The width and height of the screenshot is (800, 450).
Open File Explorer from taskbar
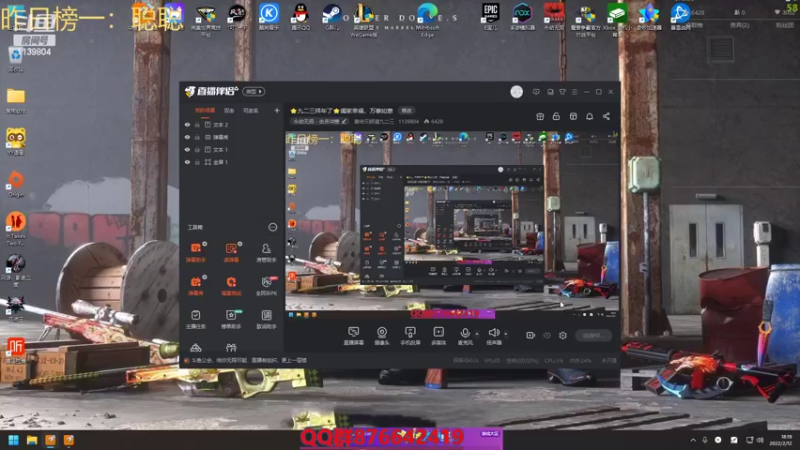pyautogui.click(x=32, y=440)
